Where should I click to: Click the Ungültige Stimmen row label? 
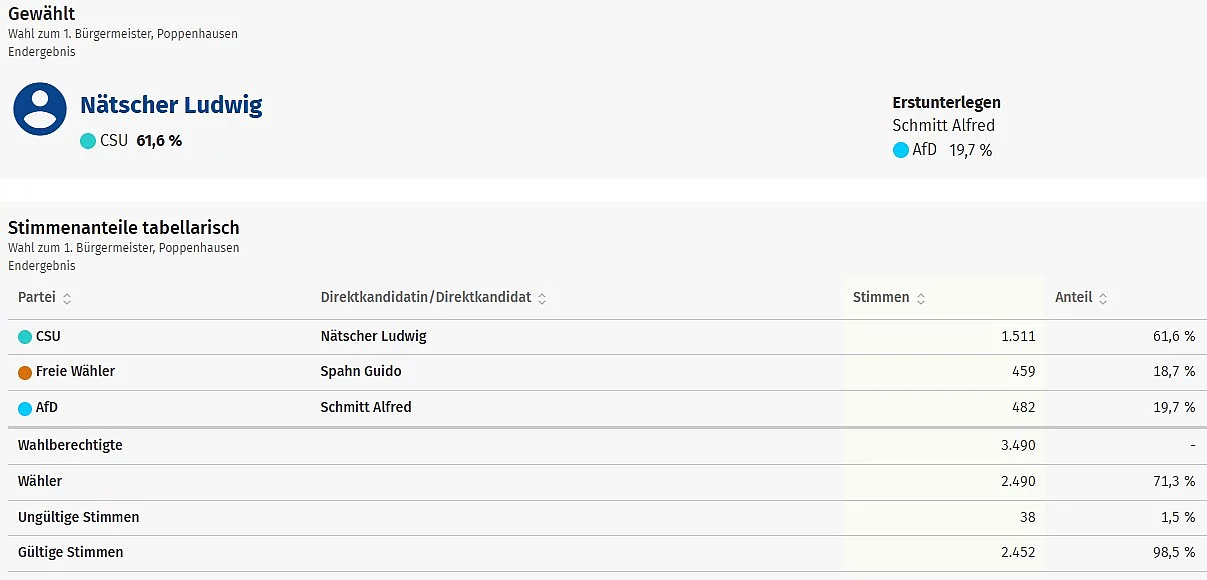79,517
